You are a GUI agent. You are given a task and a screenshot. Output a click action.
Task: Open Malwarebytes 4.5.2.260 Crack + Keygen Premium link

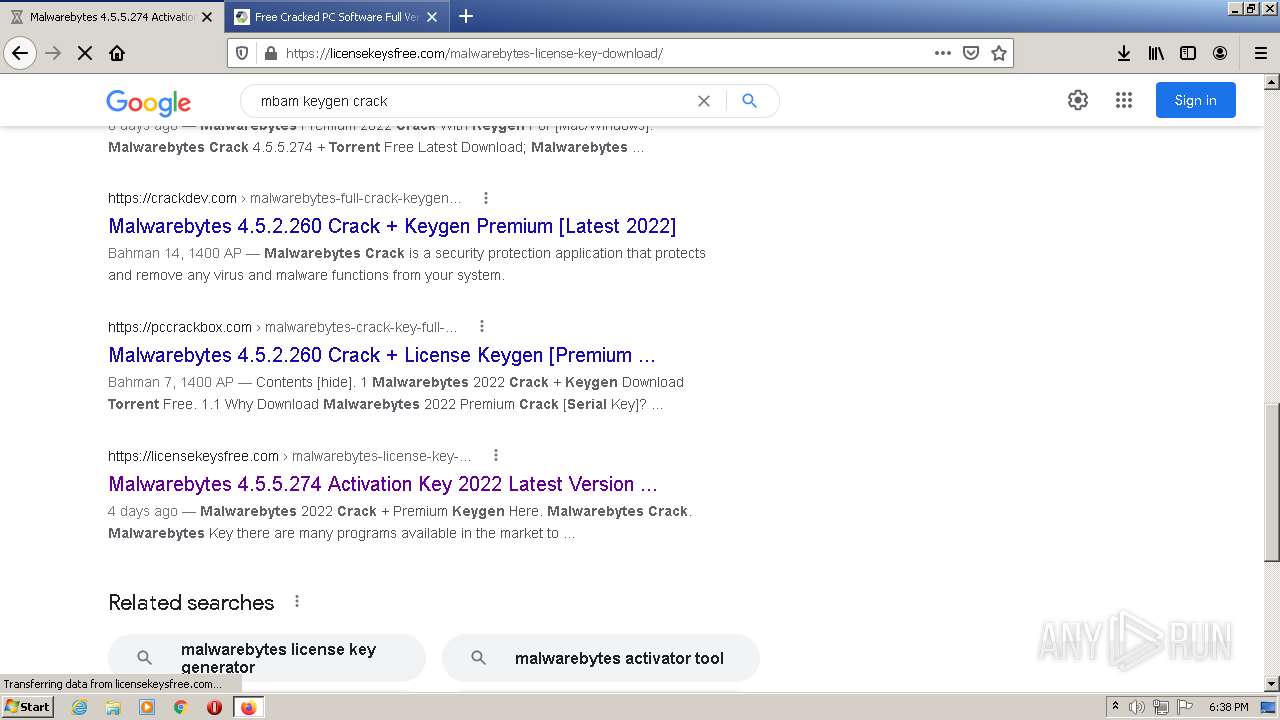392,226
